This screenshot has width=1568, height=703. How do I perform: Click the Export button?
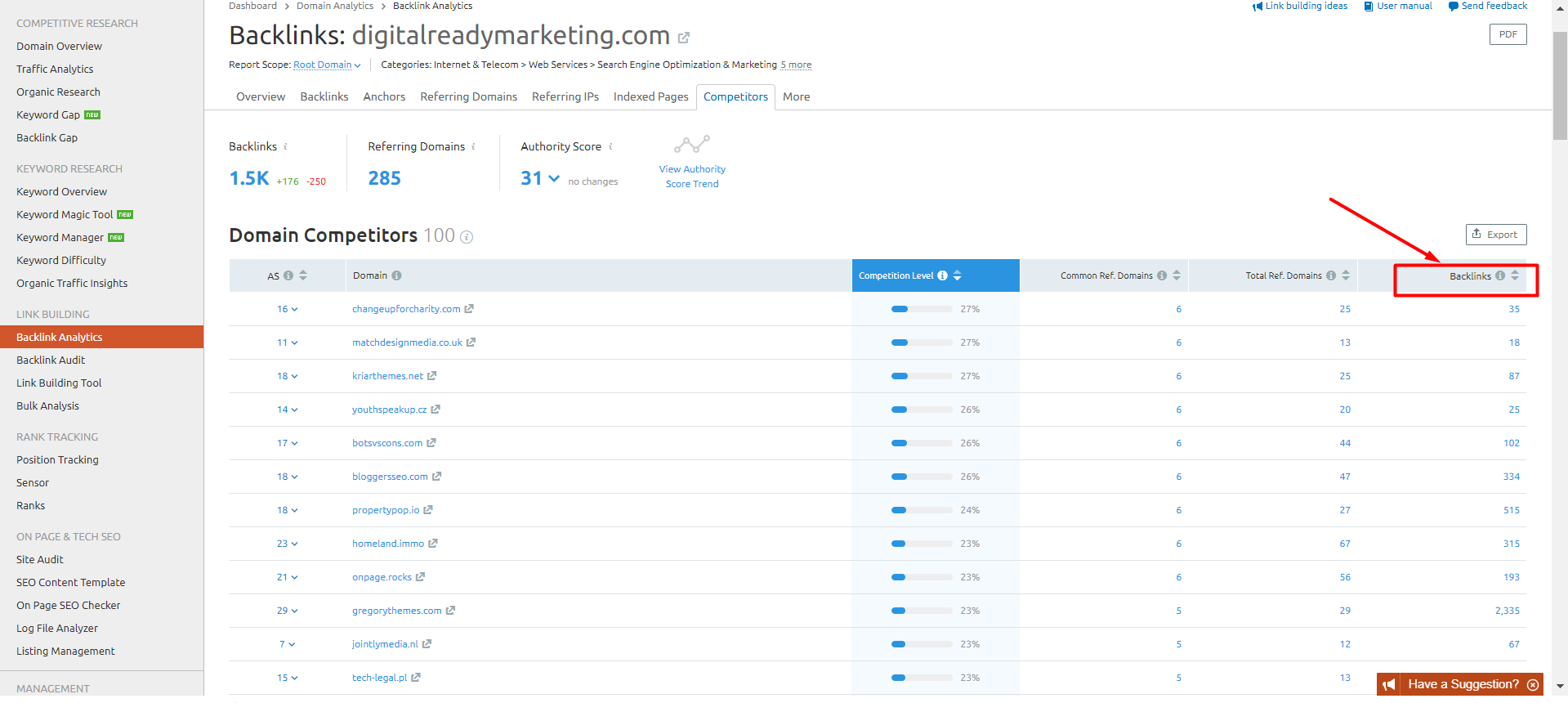click(x=1495, y=235)
